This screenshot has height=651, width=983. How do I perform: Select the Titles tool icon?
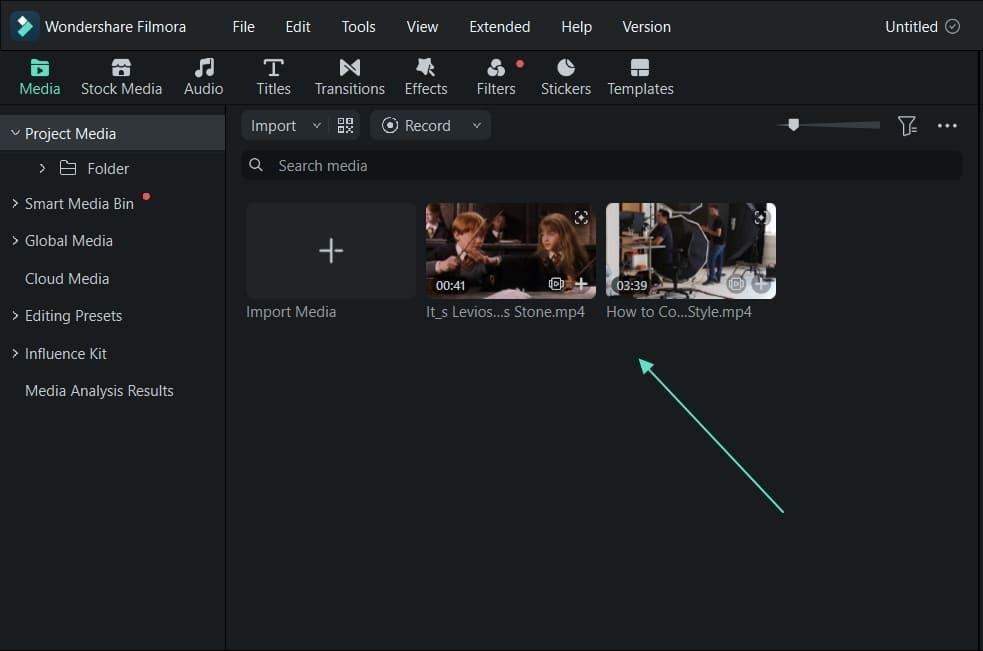(x=273, y=67)
